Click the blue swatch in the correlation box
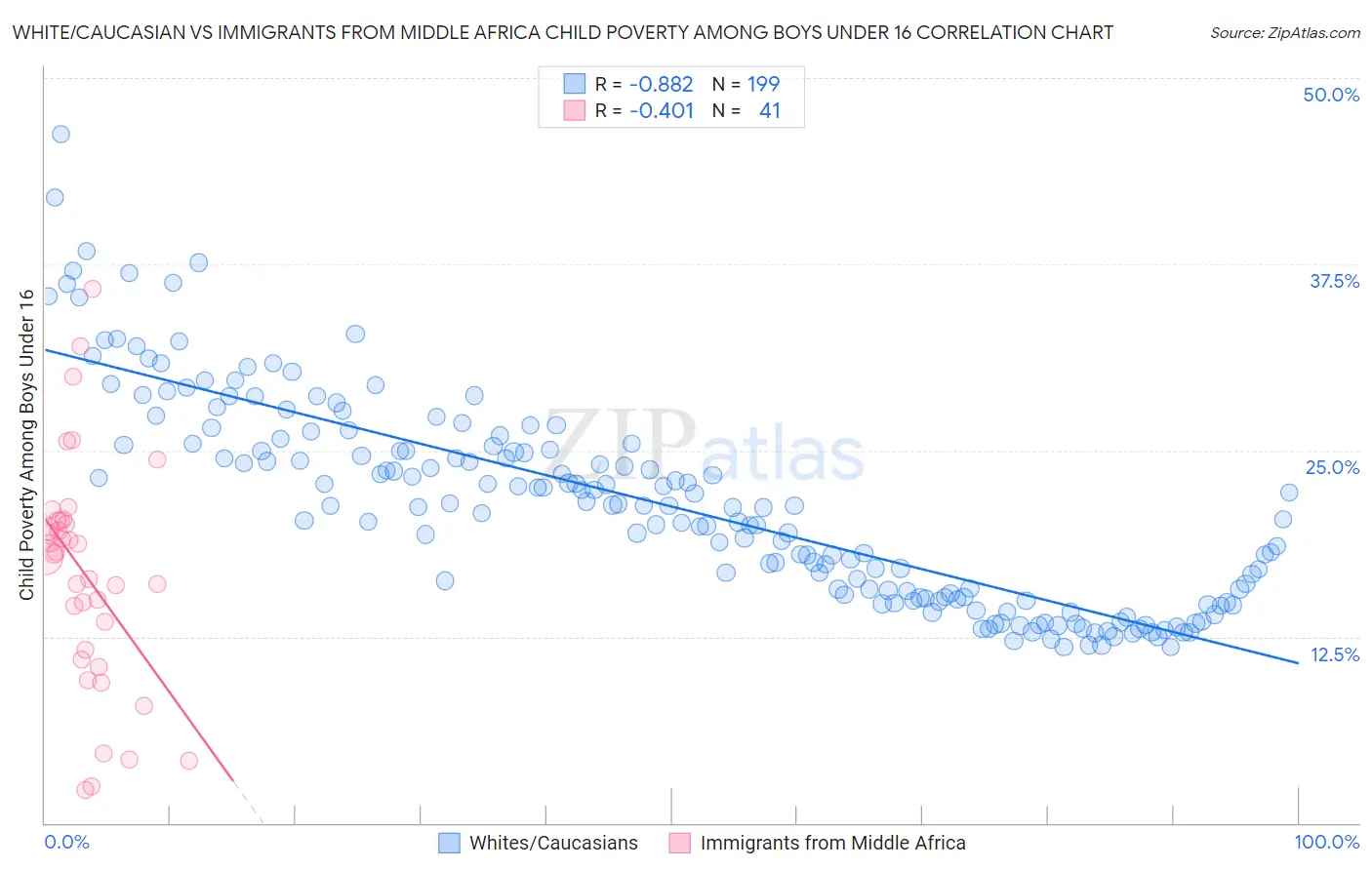The image size is (1372, 870). (x=574, y=84)
